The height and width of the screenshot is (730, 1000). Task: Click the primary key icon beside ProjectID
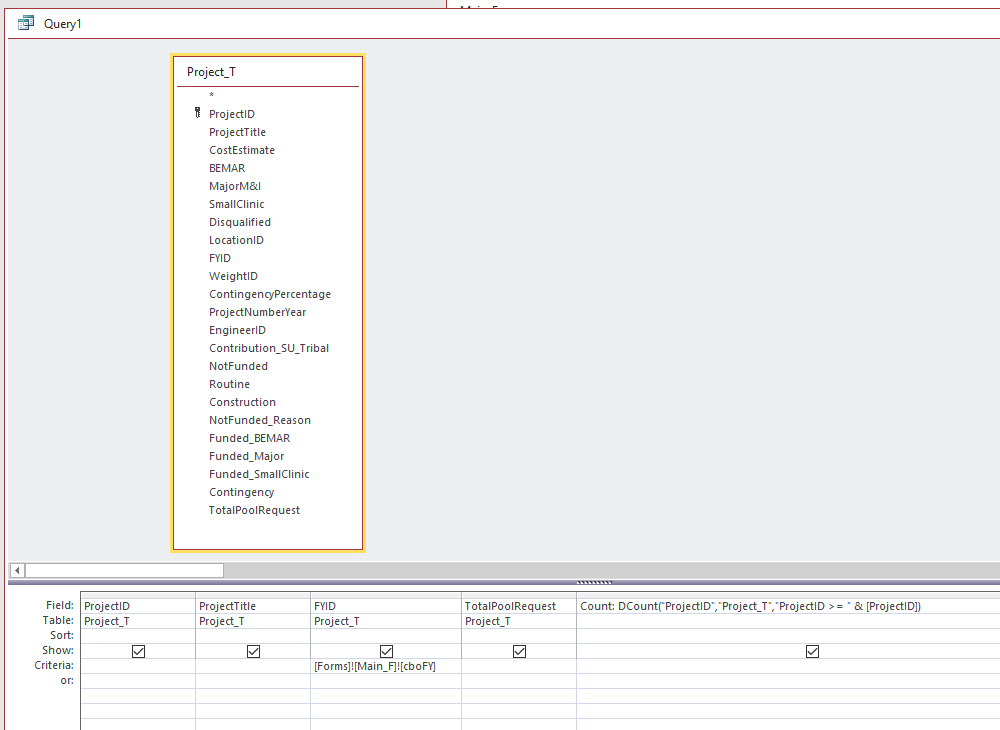198,113
